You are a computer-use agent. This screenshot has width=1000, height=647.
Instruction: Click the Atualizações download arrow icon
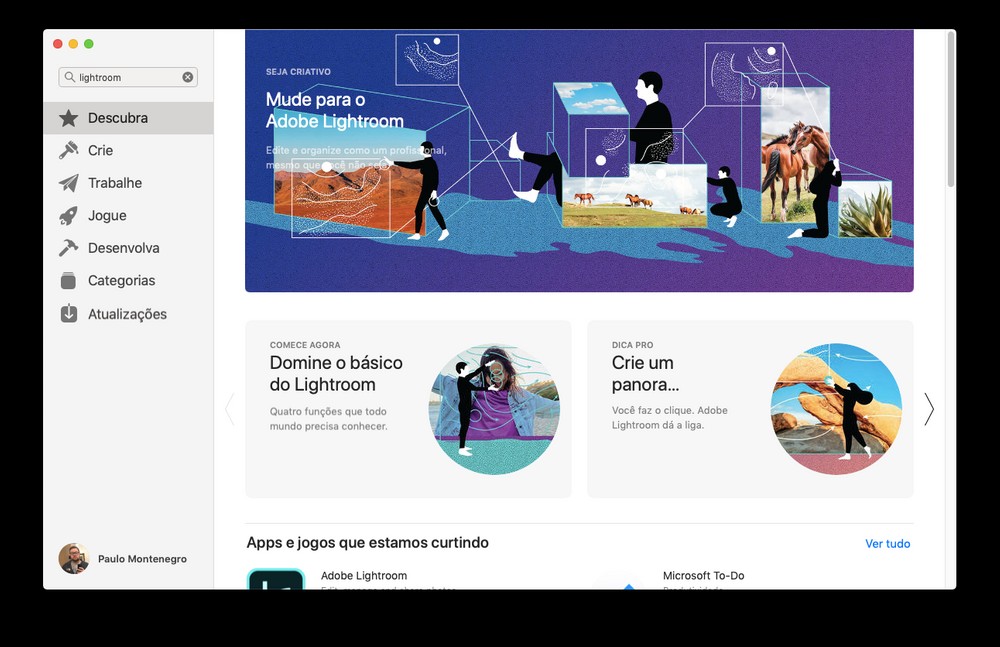(x=68, y=313)
